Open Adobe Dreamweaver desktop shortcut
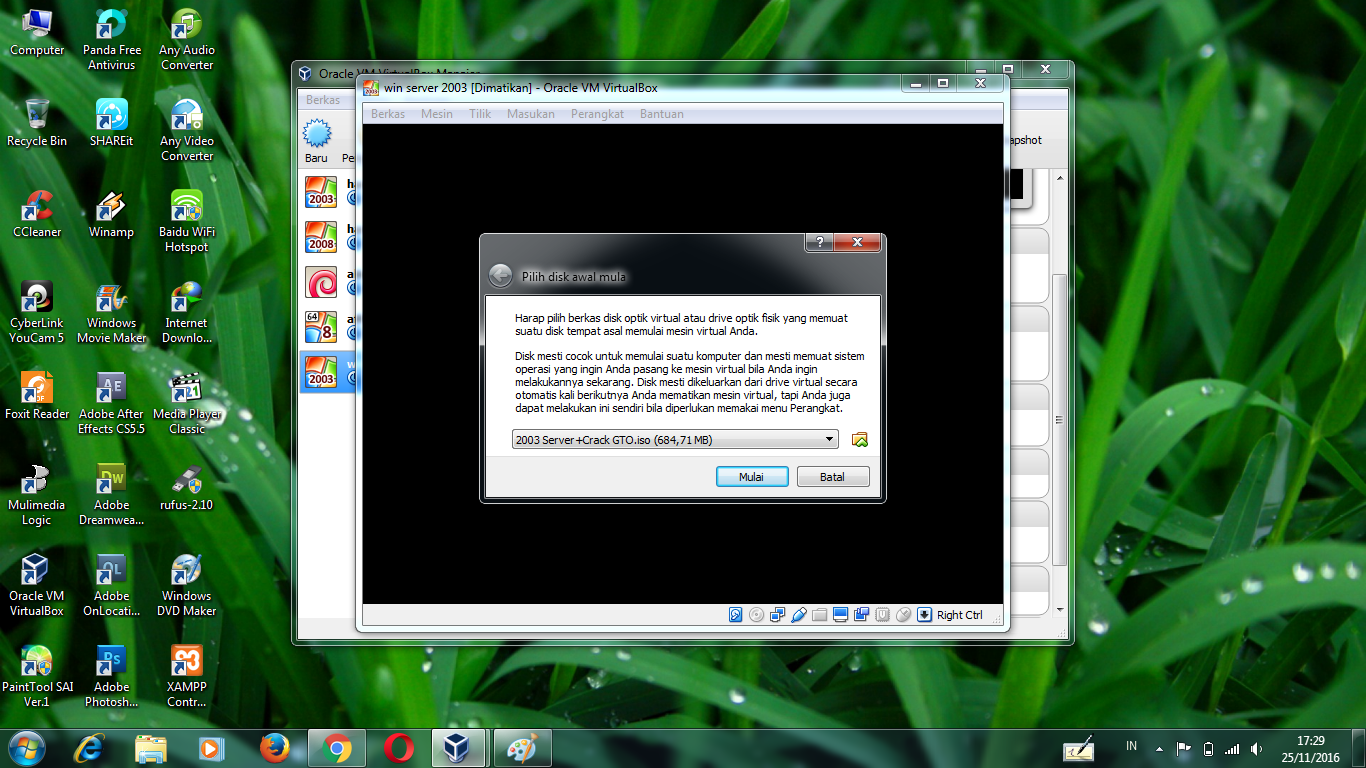The image size is (1366, 768). [111, 494]
